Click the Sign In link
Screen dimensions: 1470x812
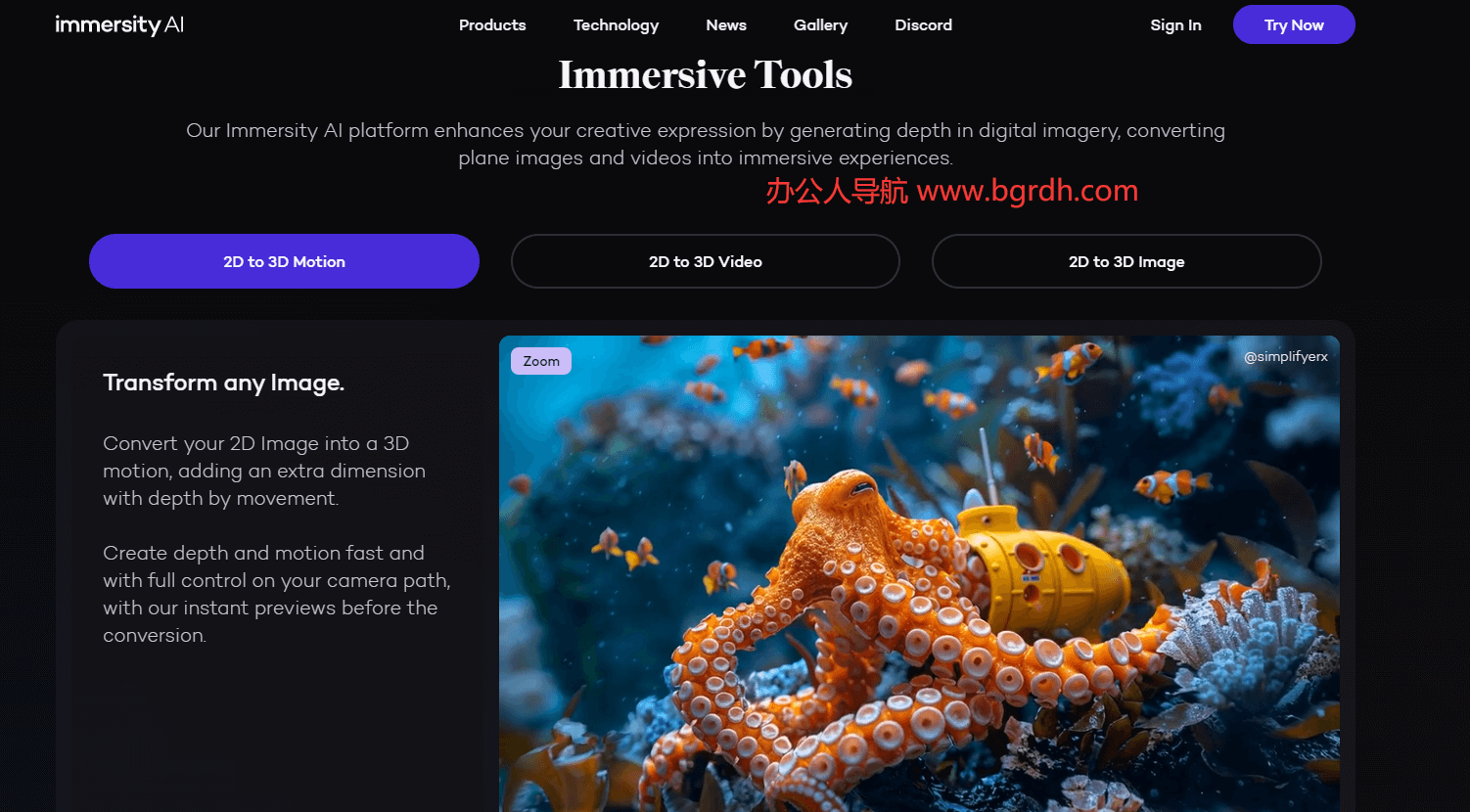[1175, 25]
